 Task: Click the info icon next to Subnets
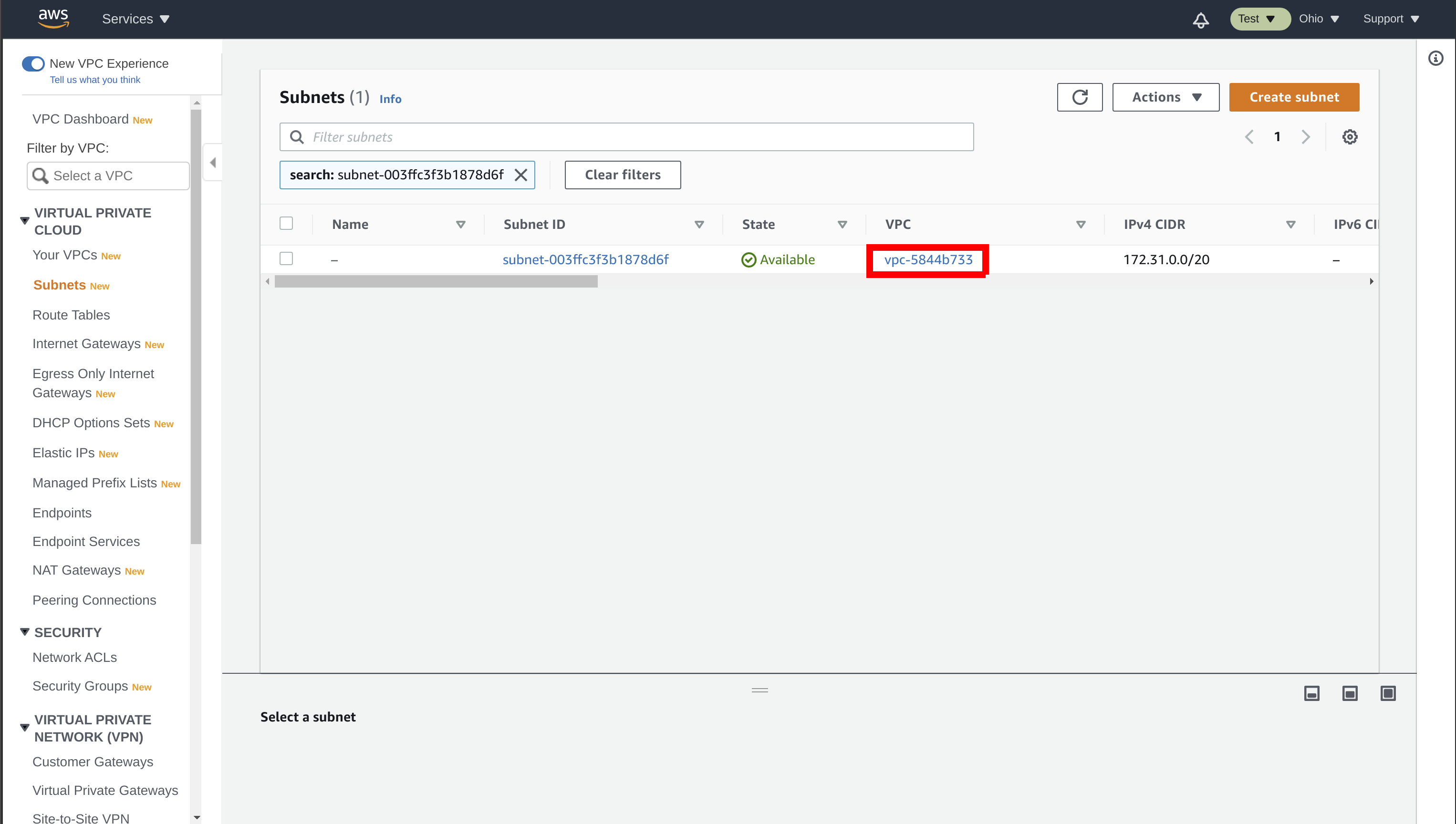(x=390, y=98)
